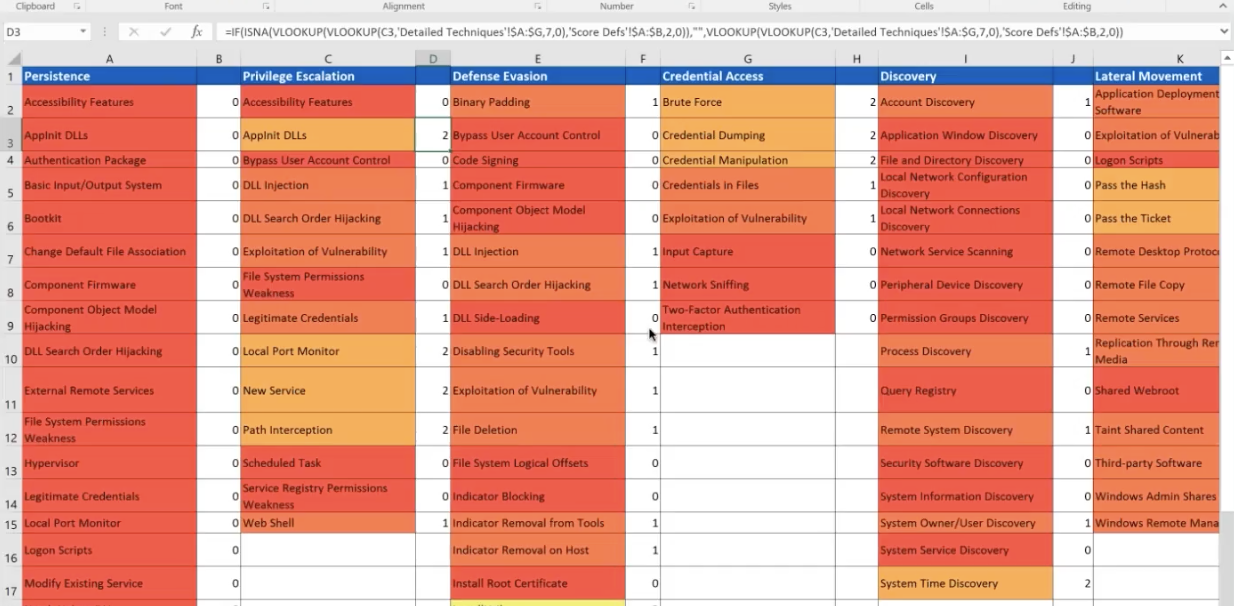
Task: Cancel the formula entry with the X icon
Action: click(x=135, y=32)
